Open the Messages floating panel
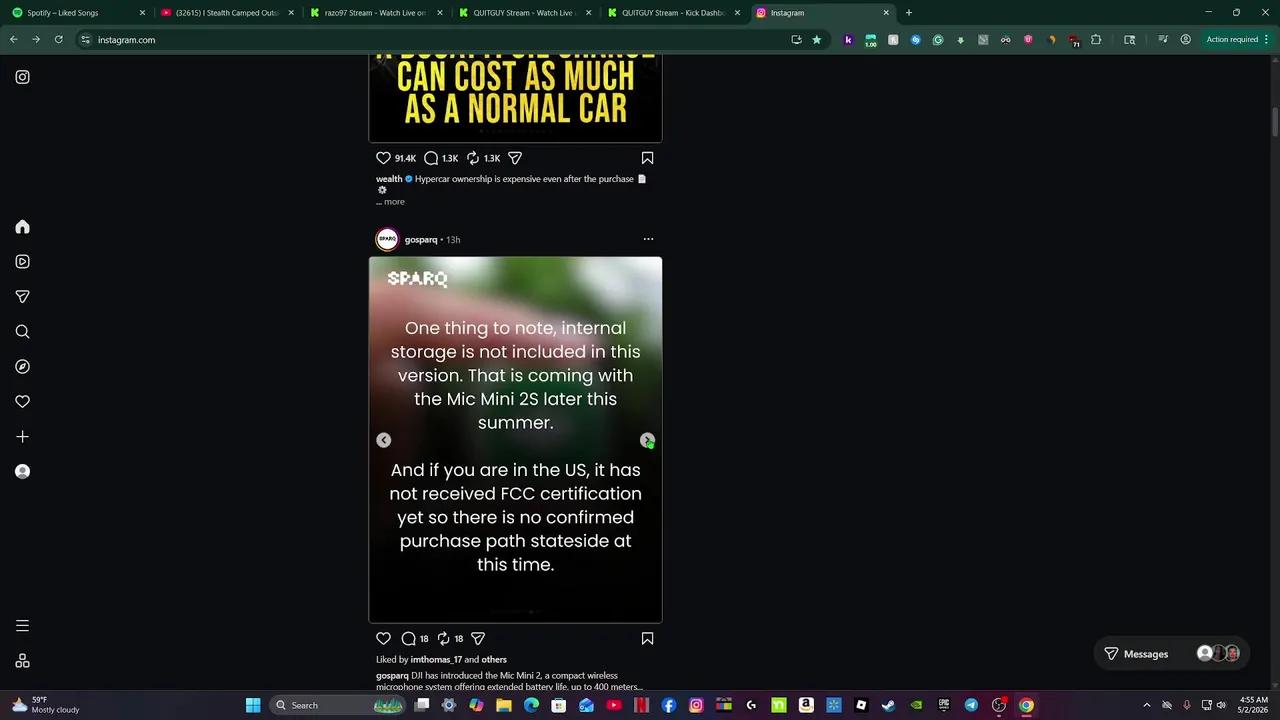 coord(1171,654)
